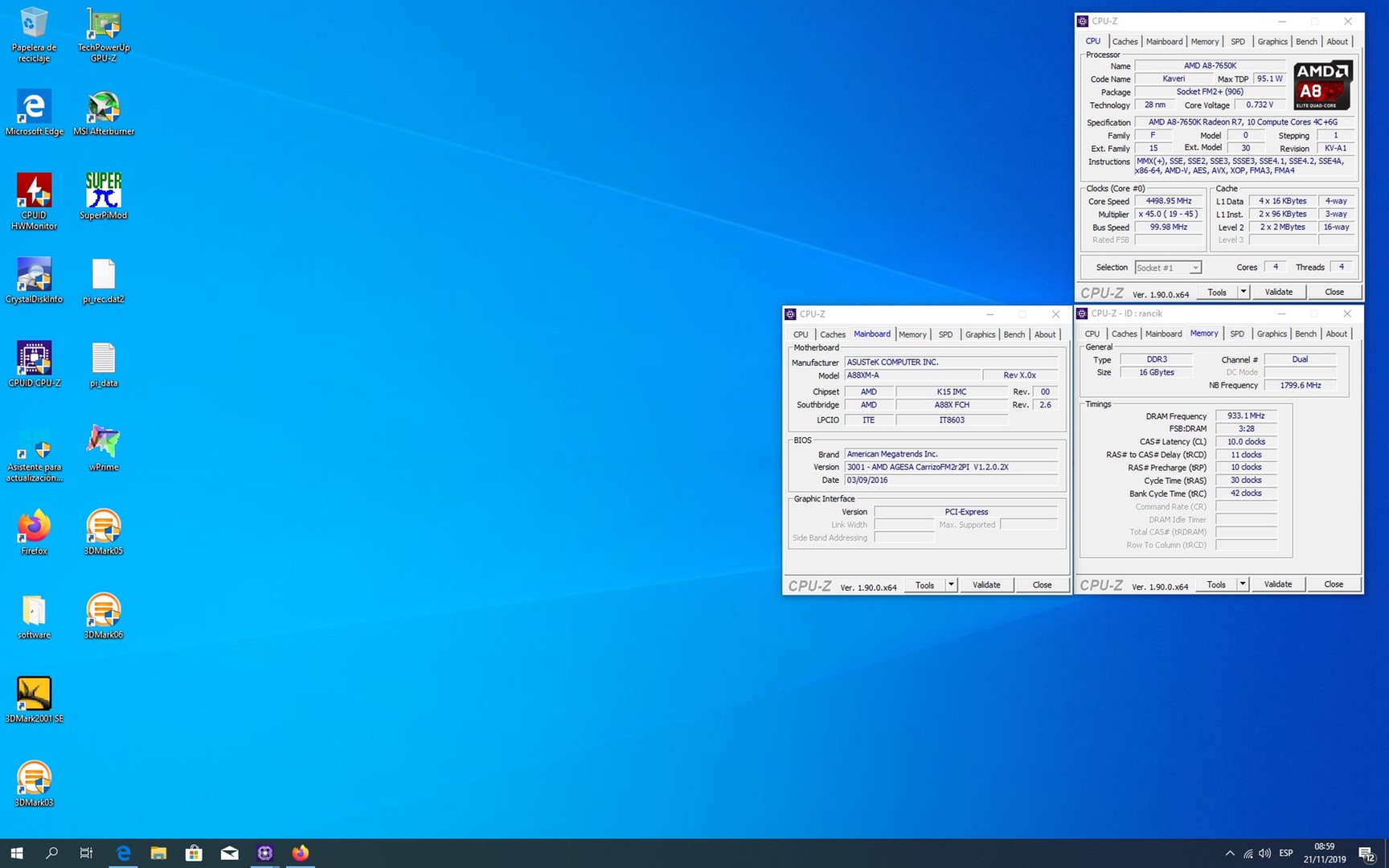Screen dimensions: 1389x868
Task: Select 3DMark06 desktop shortcut
Action: [x=104, y=616]
